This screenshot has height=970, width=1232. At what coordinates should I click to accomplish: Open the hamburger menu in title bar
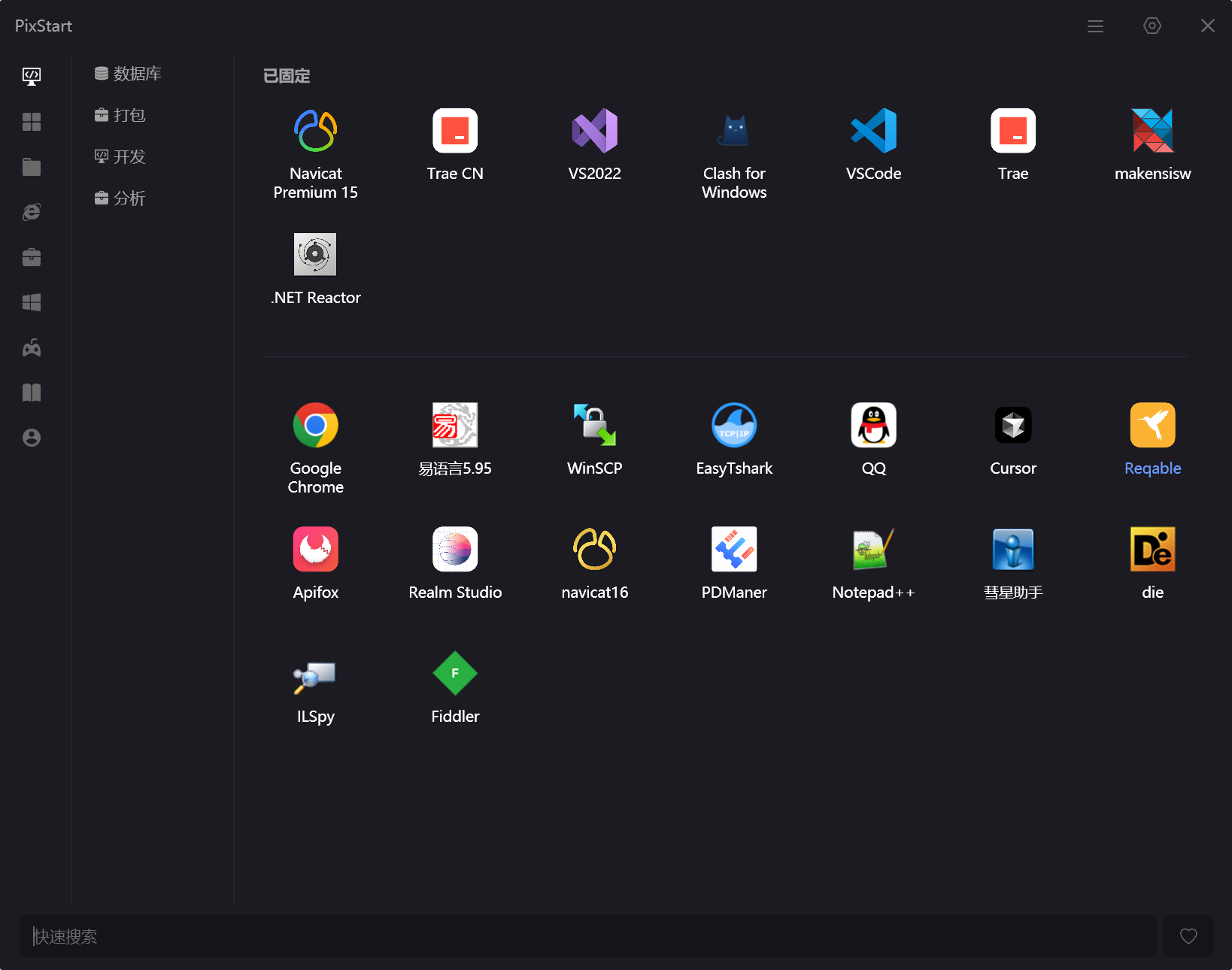(1095, 26)
